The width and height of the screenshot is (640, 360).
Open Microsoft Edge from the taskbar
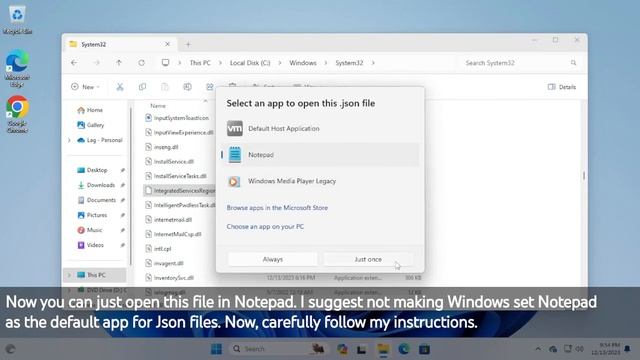[x=404, y=349]
